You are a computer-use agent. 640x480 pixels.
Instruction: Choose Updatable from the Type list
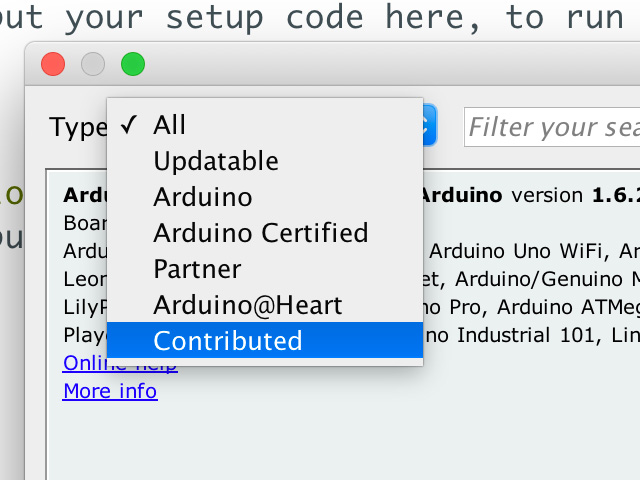(216, 161)
